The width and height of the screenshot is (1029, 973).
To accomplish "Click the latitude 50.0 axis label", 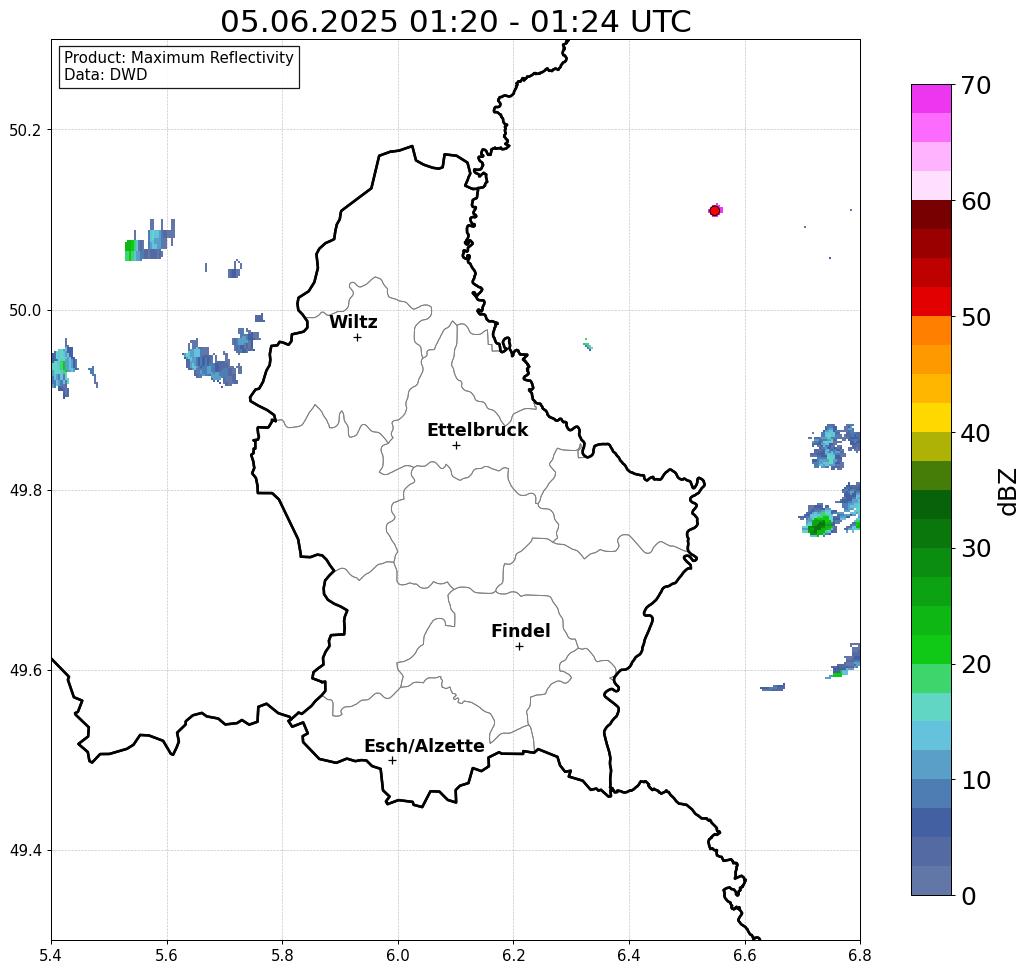I will click(x=25, y=310).
